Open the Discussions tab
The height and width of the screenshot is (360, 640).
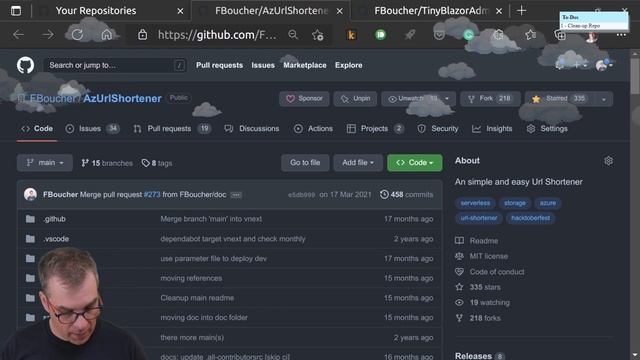pos(252,129)
